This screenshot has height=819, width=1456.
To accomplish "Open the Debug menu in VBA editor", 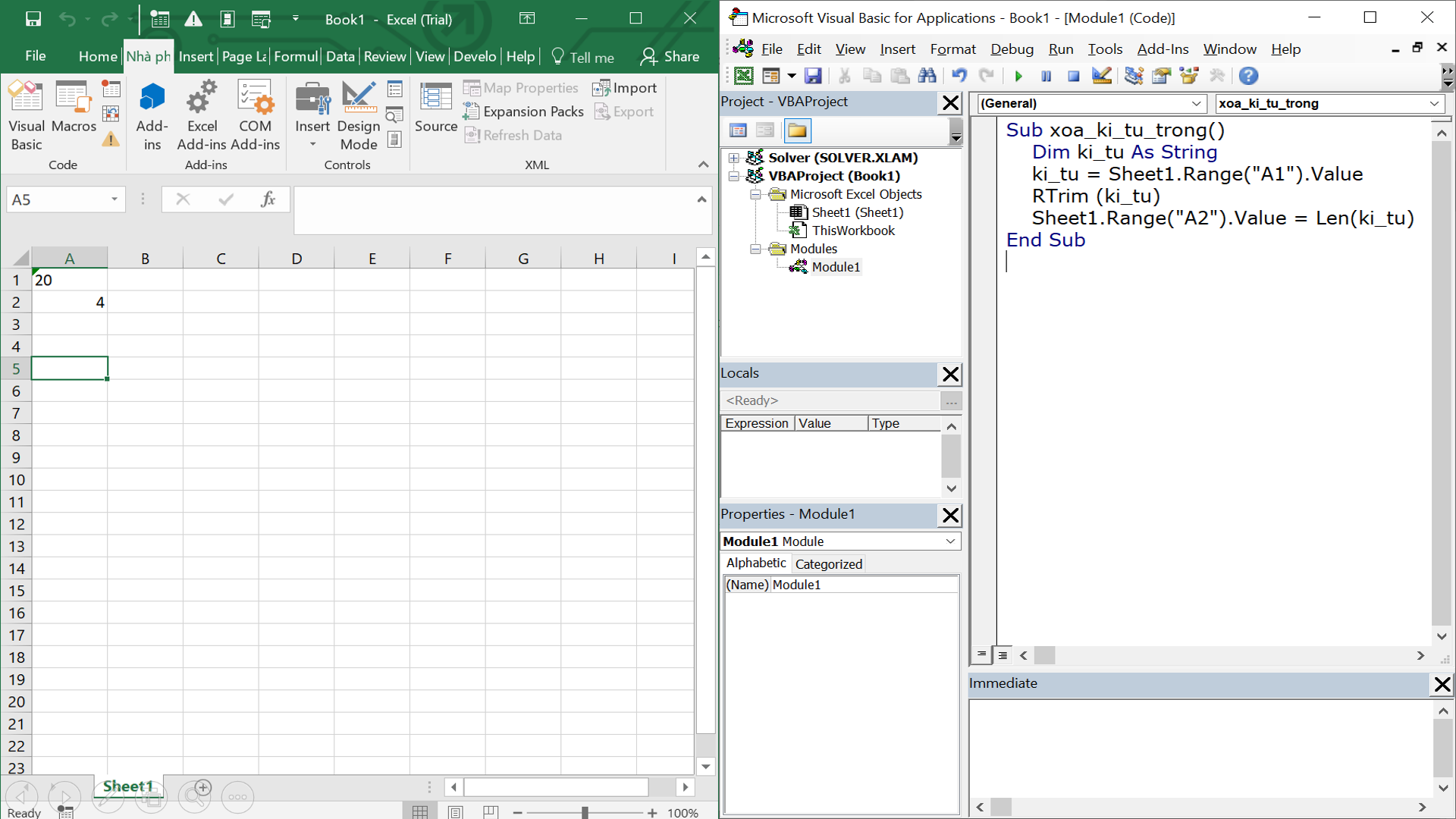I will (x=1012, y=49).
